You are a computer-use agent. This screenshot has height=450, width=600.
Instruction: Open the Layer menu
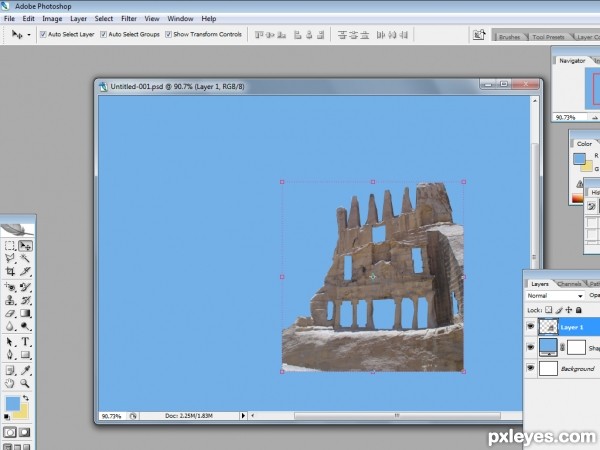[78, 18]
